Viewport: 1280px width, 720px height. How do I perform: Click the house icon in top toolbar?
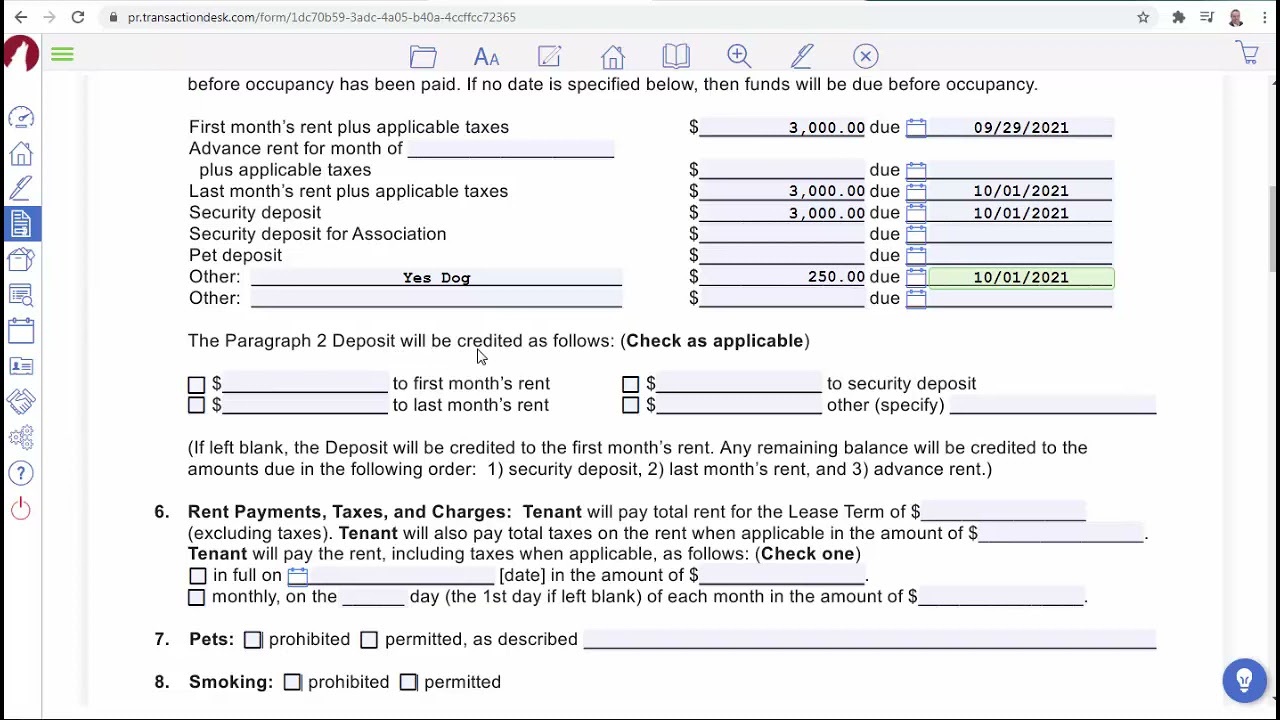click(613, 56)
